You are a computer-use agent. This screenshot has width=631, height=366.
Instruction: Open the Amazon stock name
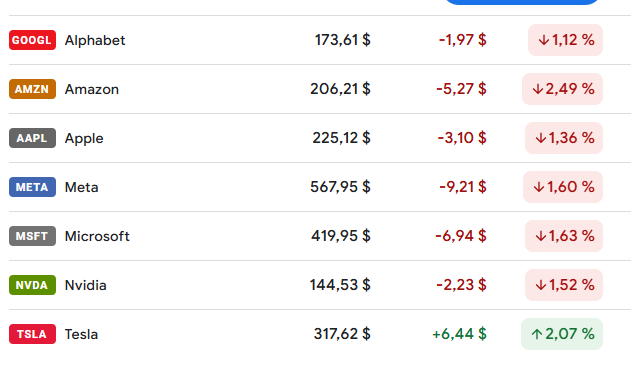pyautogui.click(x=92, y=89)
